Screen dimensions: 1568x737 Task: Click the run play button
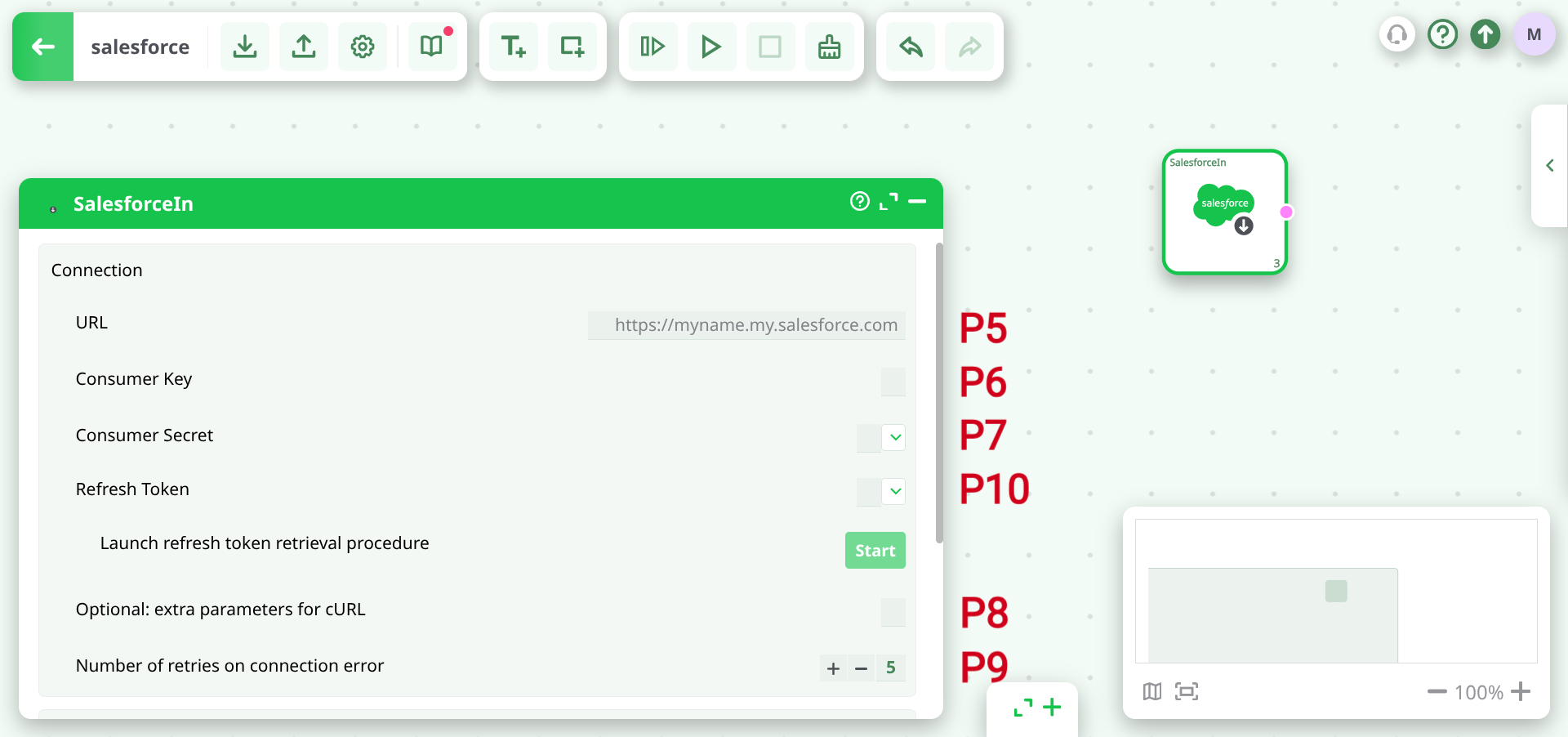click(712, 47)
